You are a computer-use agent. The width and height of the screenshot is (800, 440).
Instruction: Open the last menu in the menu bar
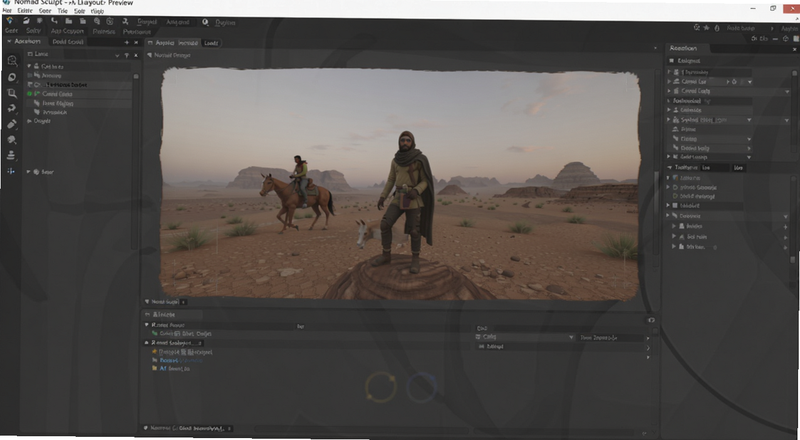(x=97, y=11)
